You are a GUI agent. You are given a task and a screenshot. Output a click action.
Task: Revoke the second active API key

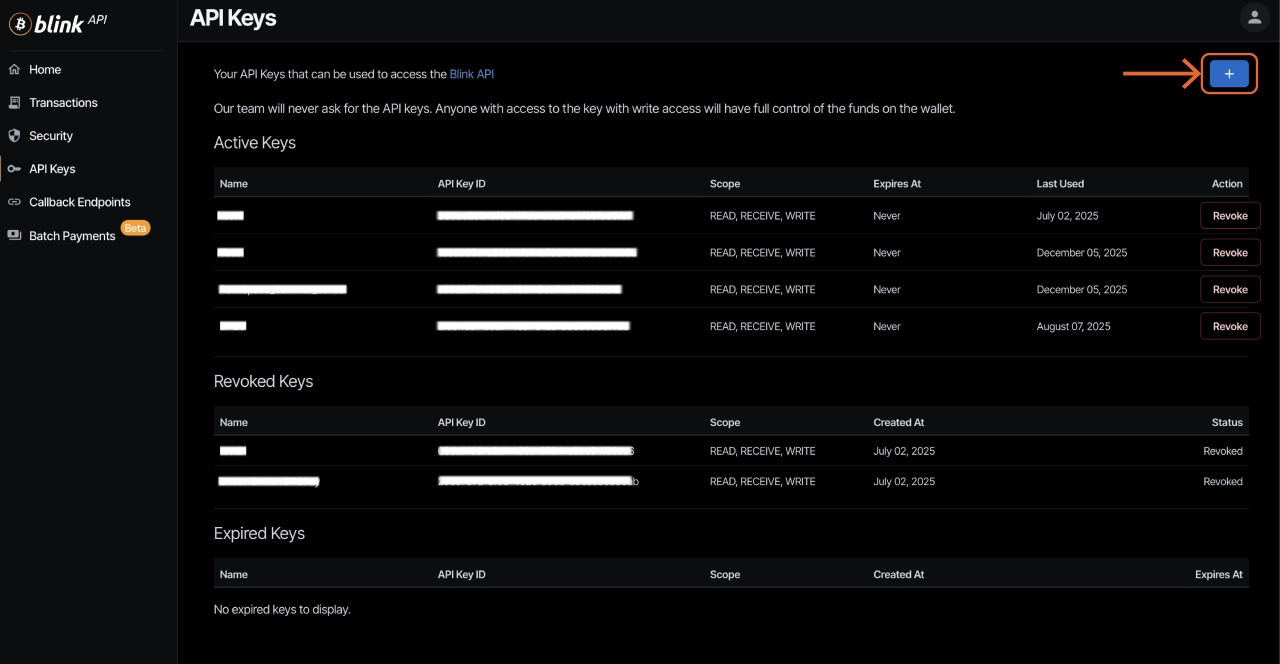pyautogui.click(x=1229, y=253)
